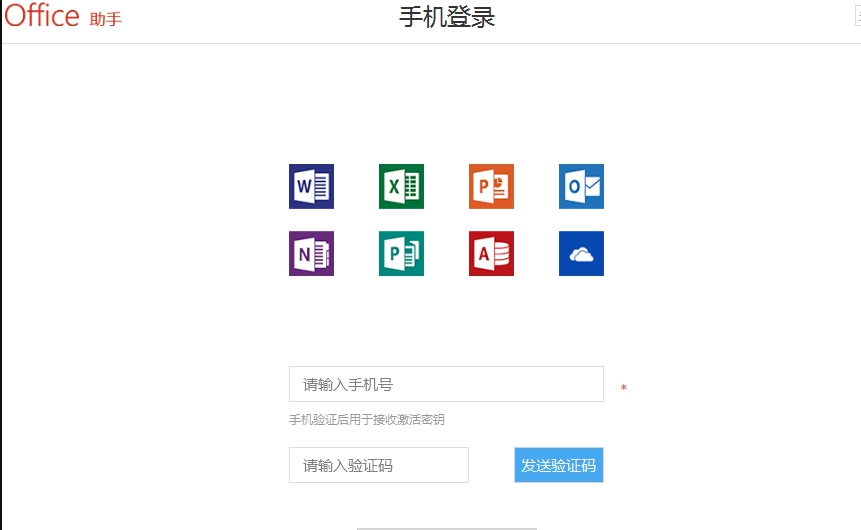Click the Word application icon

point(311,186)
